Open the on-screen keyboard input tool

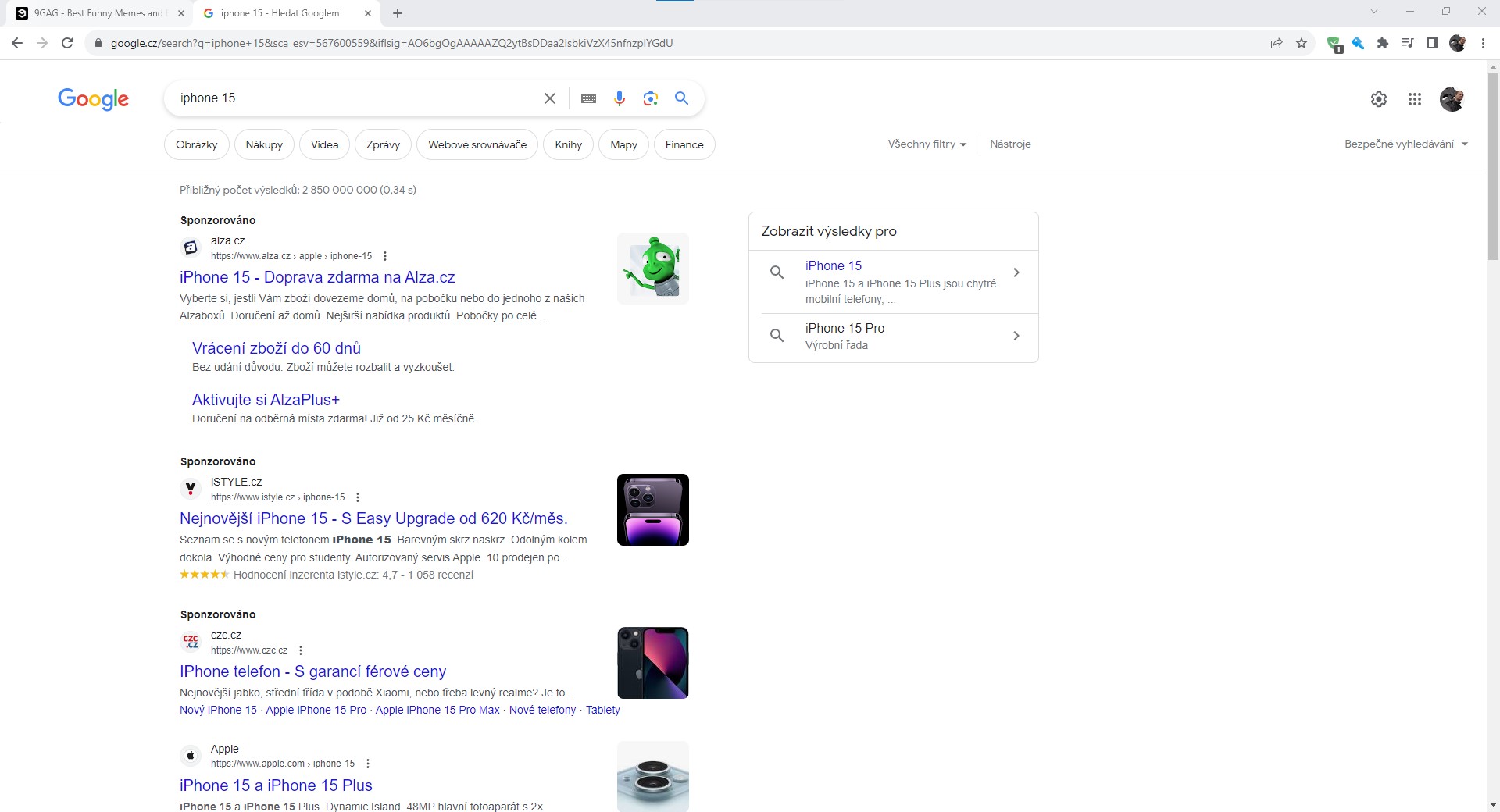pos(588,98)
